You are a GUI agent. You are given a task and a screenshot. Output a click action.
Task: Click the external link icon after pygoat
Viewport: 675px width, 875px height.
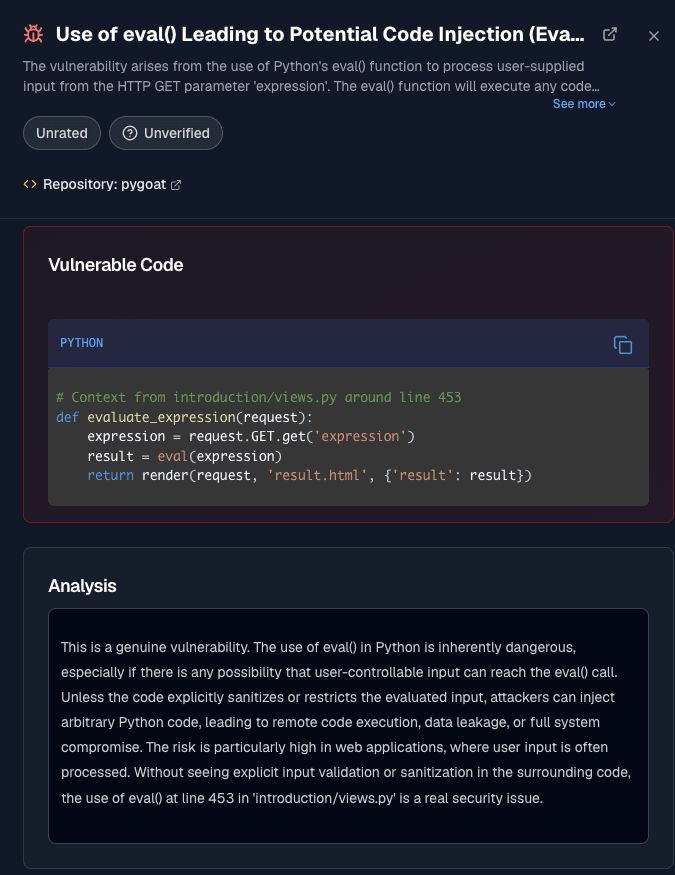pos(176,185)
